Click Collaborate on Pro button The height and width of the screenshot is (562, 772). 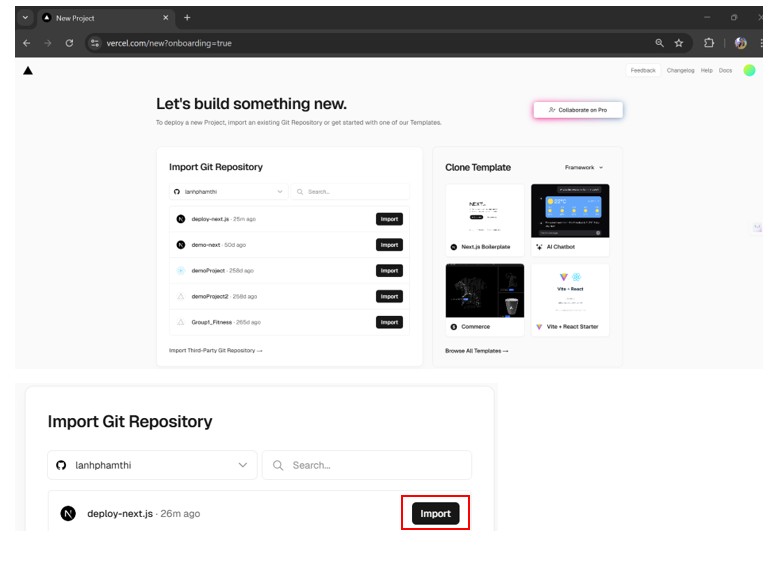tap(578, 110)
